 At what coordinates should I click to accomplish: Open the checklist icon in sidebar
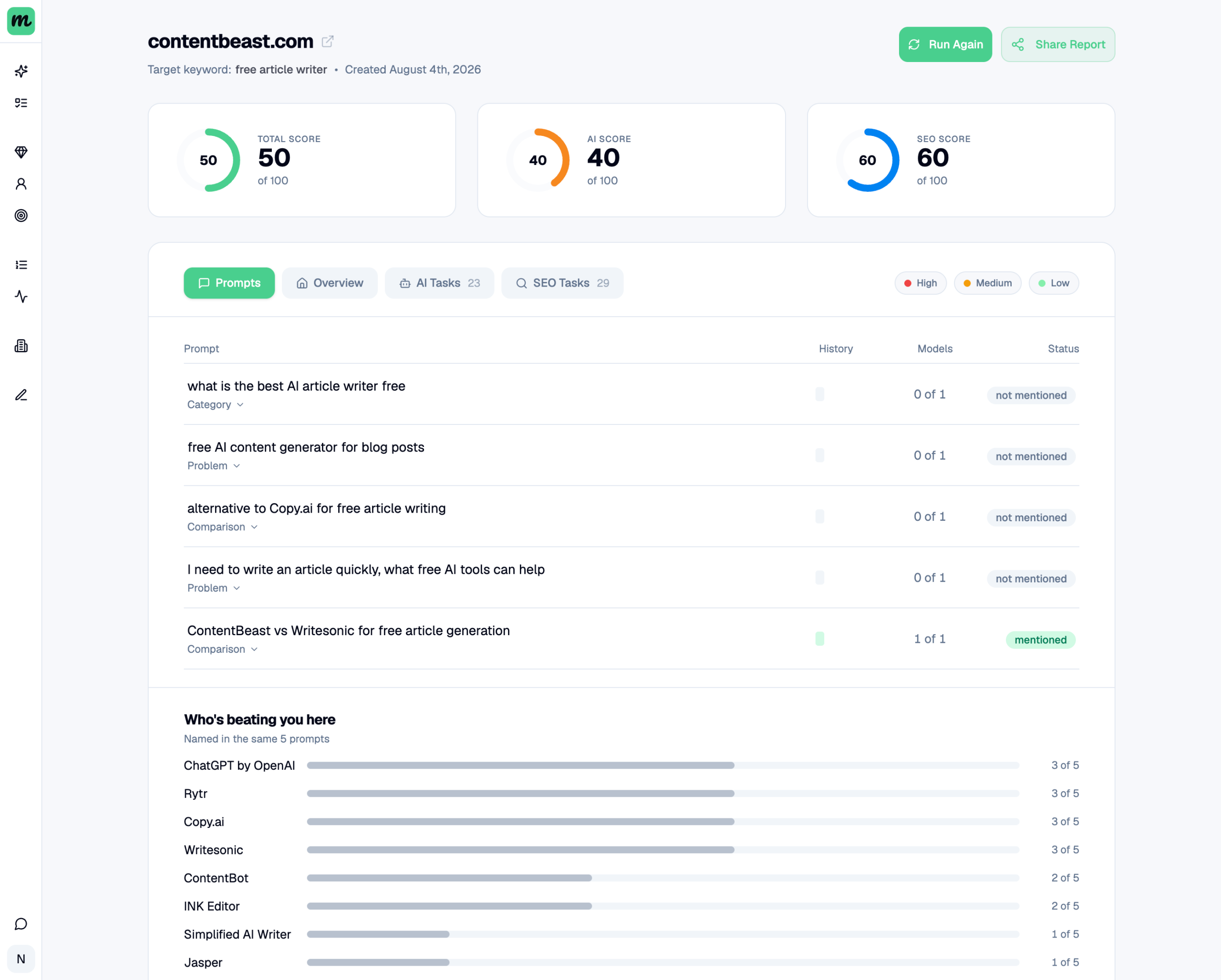click(x=21, y=103)
